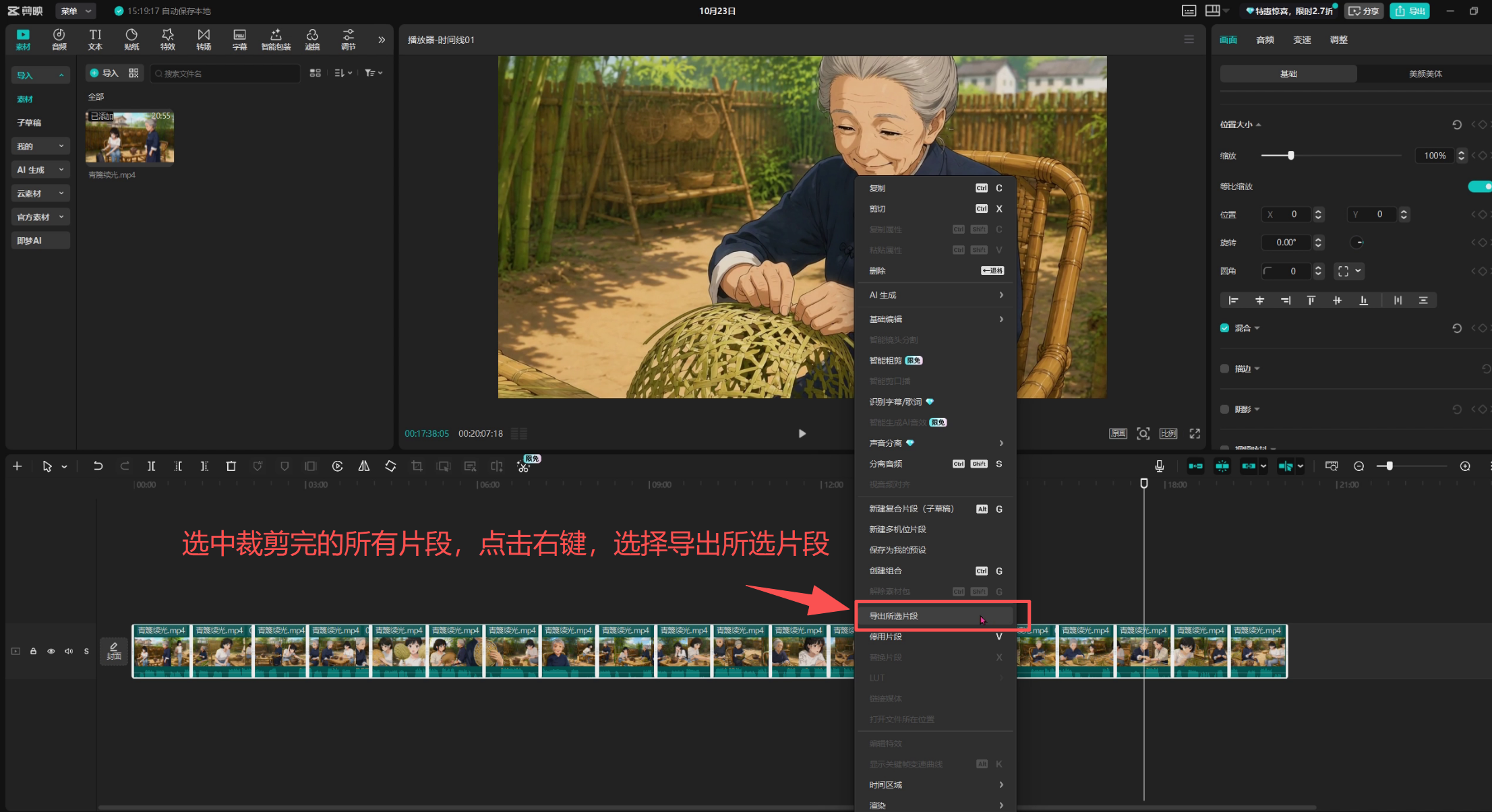
Task: Open the AI 生成 context submenu
Action: click(x=935, y=295)
